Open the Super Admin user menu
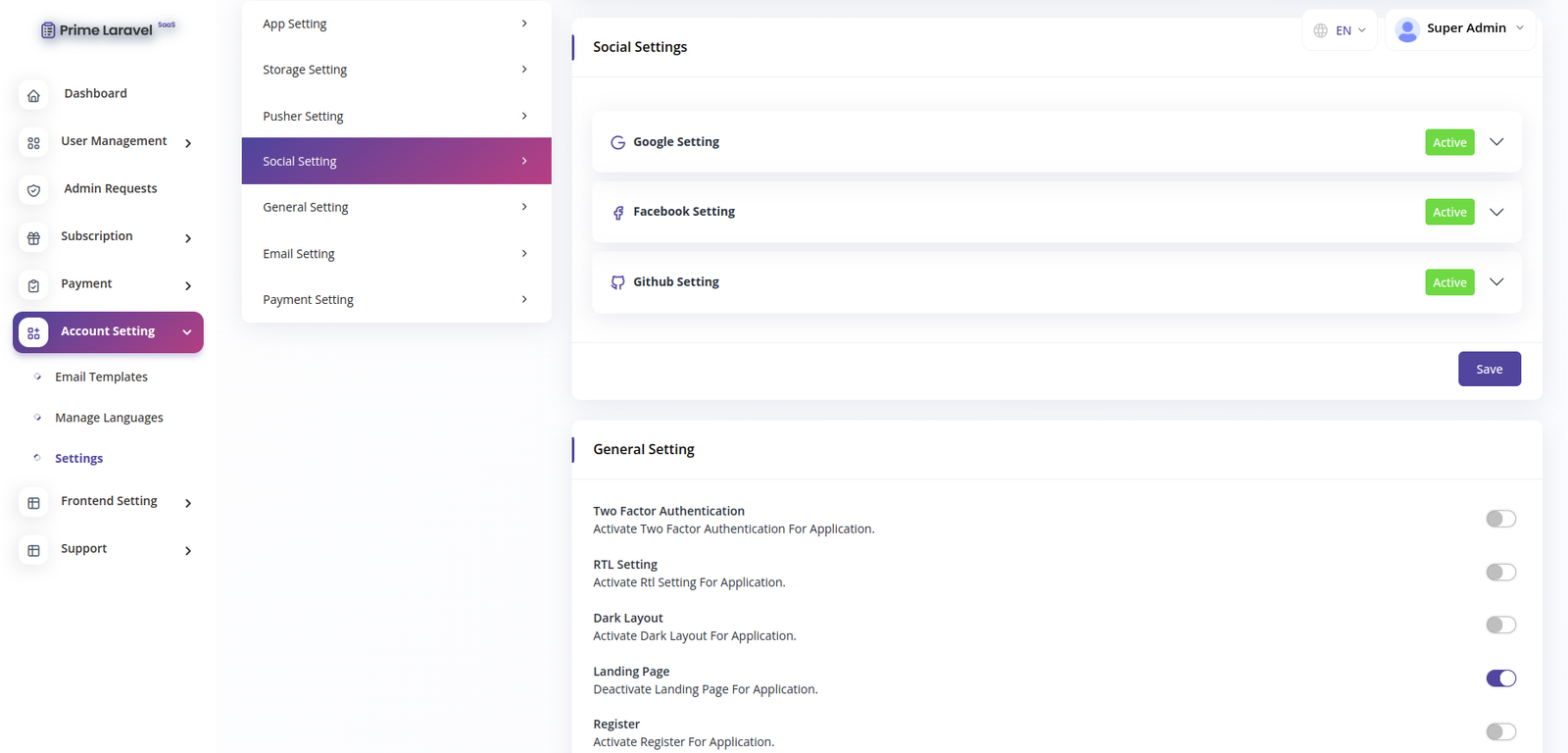The image size is (1568, 753). [1459, 29]
